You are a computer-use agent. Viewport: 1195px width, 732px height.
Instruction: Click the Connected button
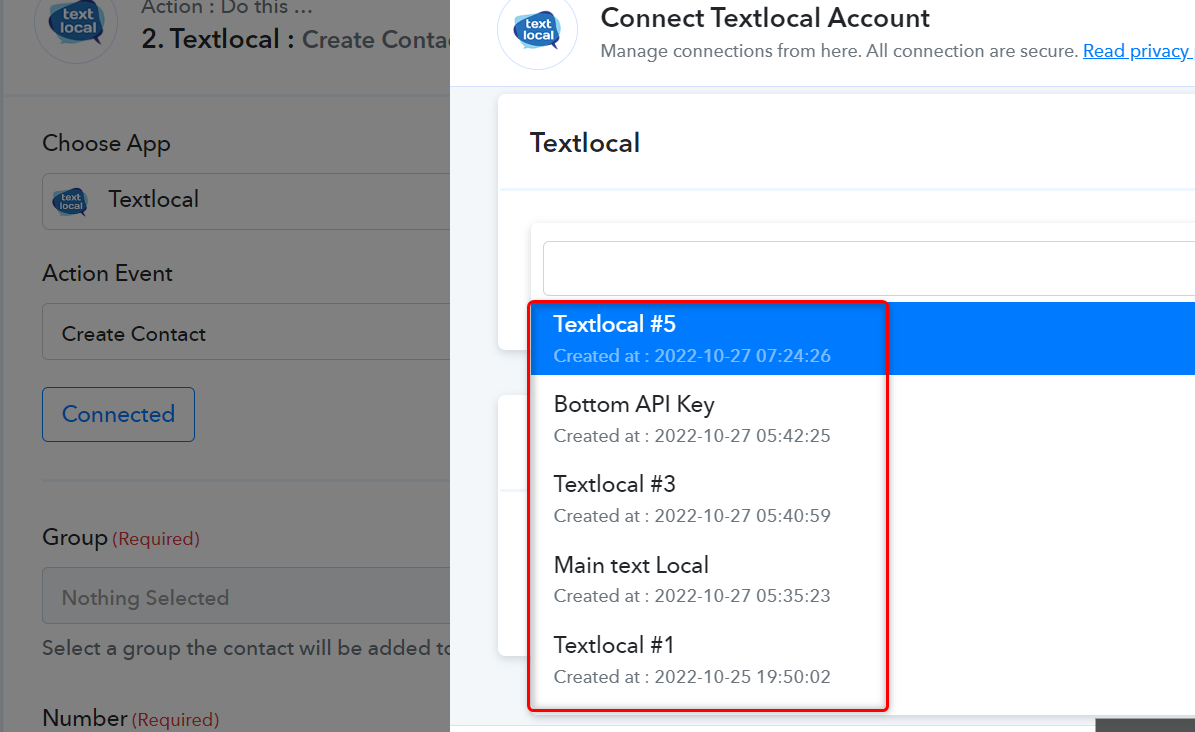118,414
